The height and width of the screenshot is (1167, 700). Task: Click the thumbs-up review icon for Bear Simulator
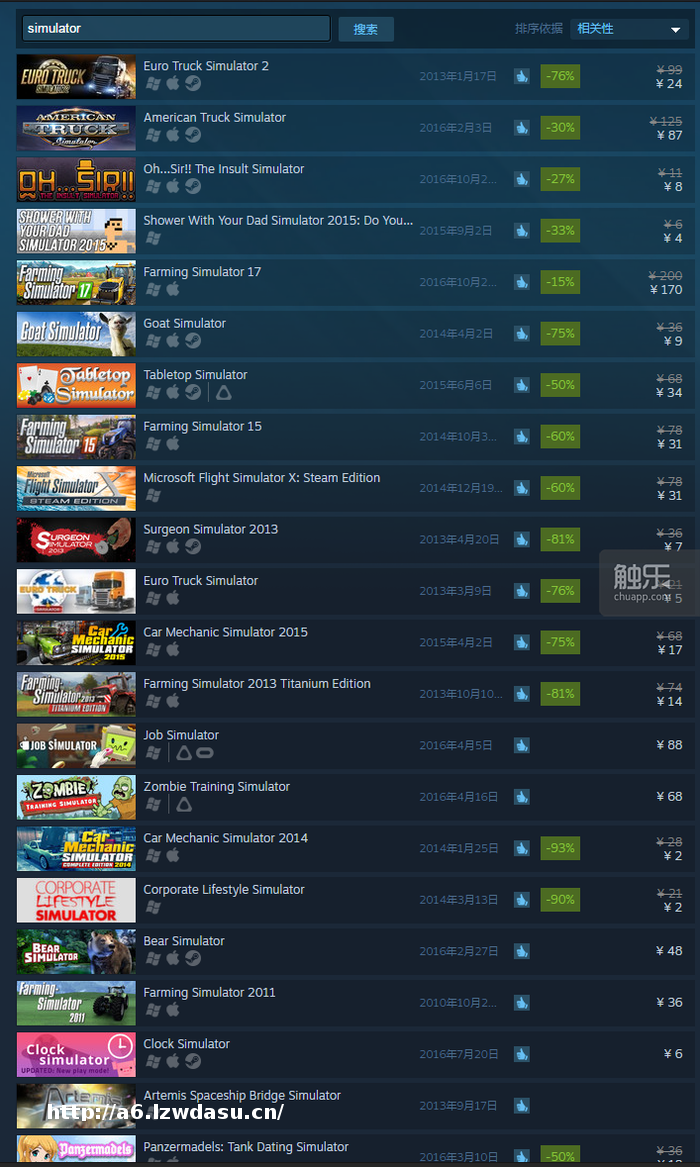tap(521, 951)
